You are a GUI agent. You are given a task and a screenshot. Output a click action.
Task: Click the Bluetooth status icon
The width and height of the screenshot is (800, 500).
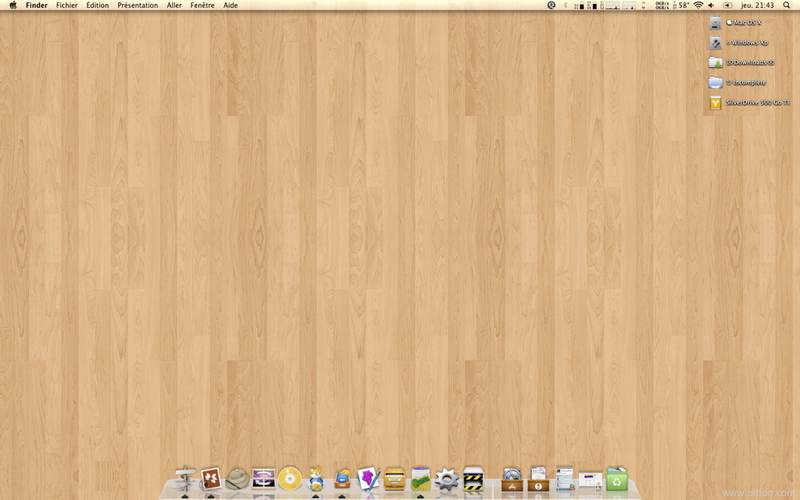pos(566,5)
